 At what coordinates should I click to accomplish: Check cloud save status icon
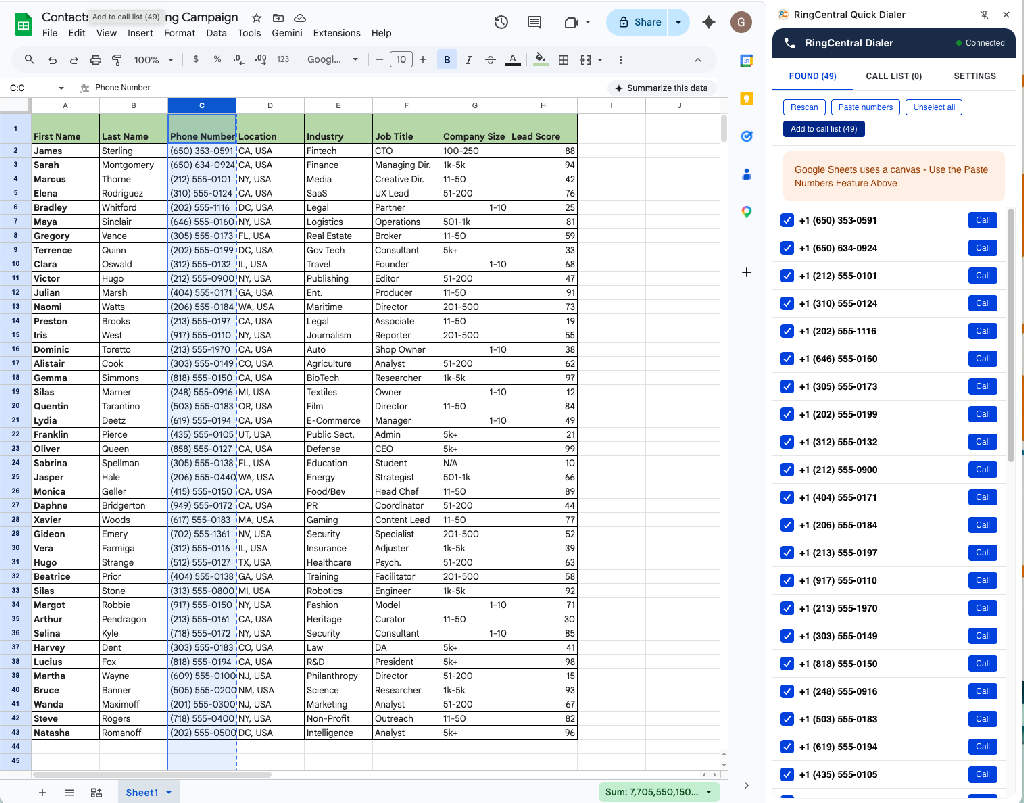[300, 18]
